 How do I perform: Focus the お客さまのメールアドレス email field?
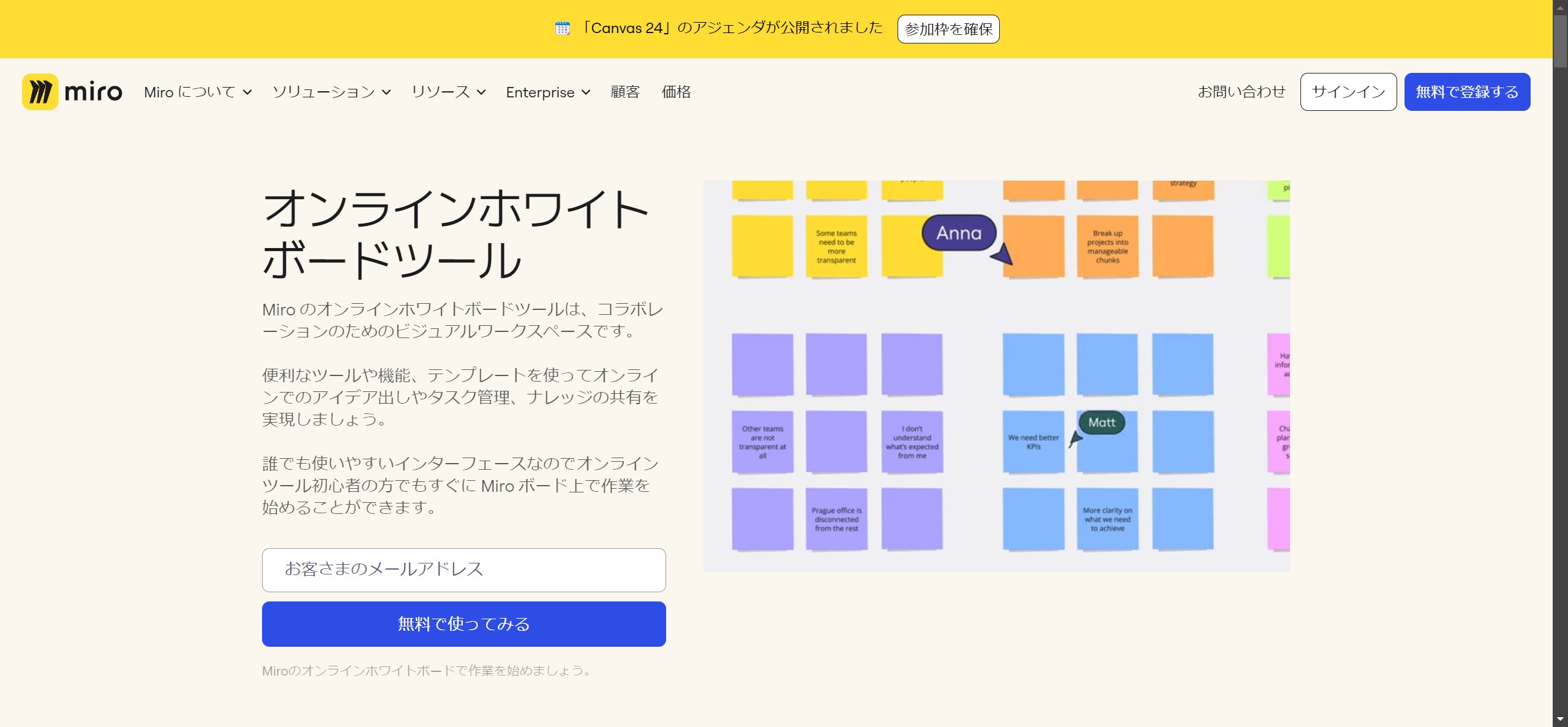coord(464,570)
